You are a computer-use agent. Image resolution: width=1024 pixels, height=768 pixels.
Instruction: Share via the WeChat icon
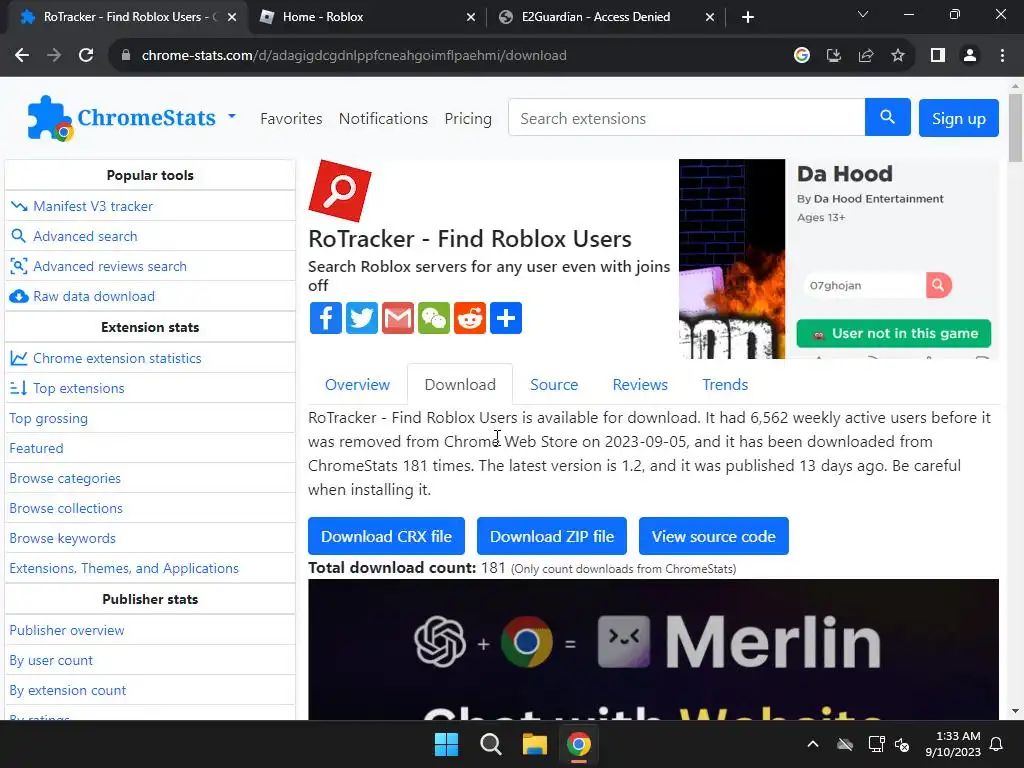[x=434, y=318]
